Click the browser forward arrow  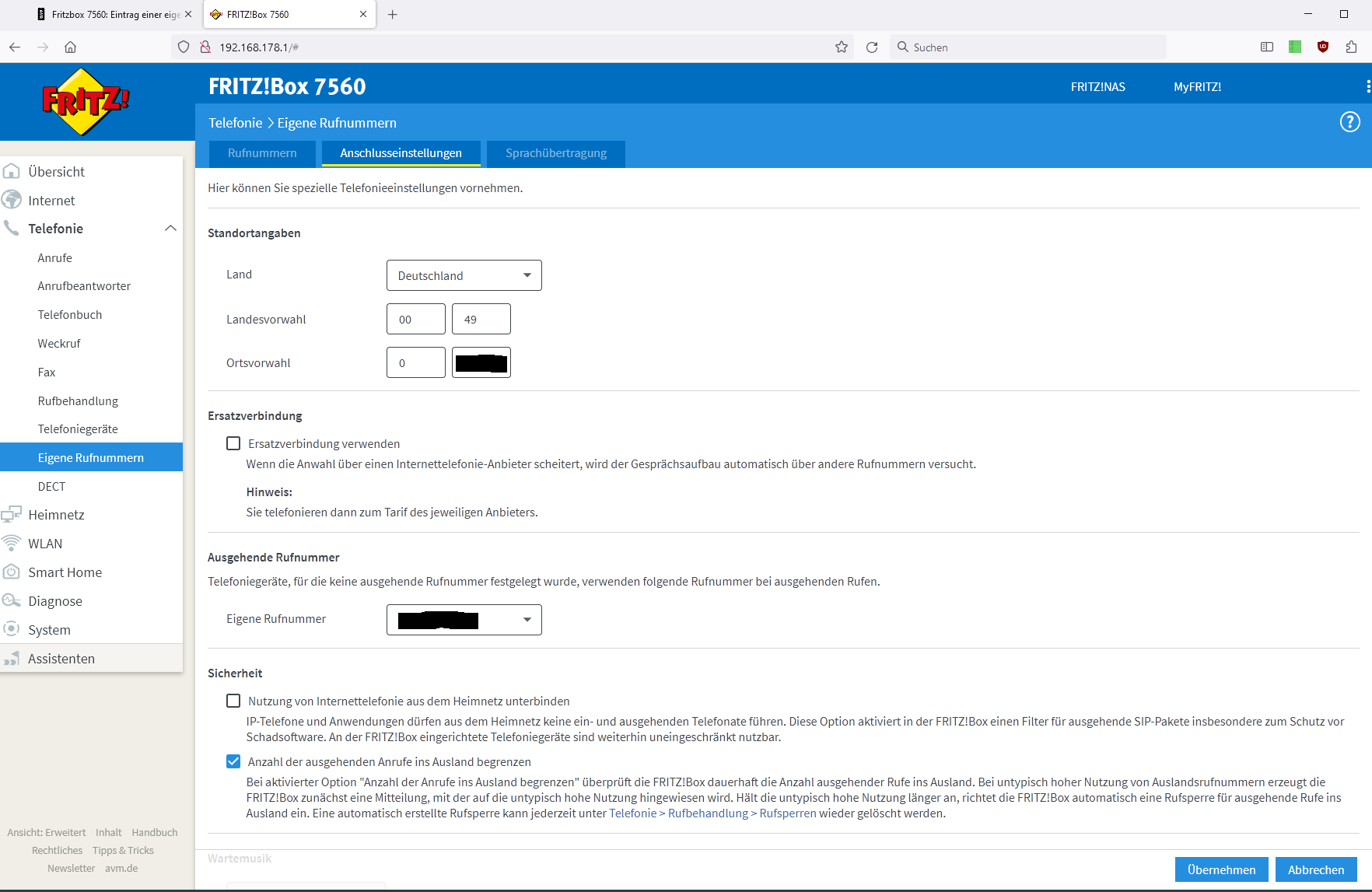[43, 47]
